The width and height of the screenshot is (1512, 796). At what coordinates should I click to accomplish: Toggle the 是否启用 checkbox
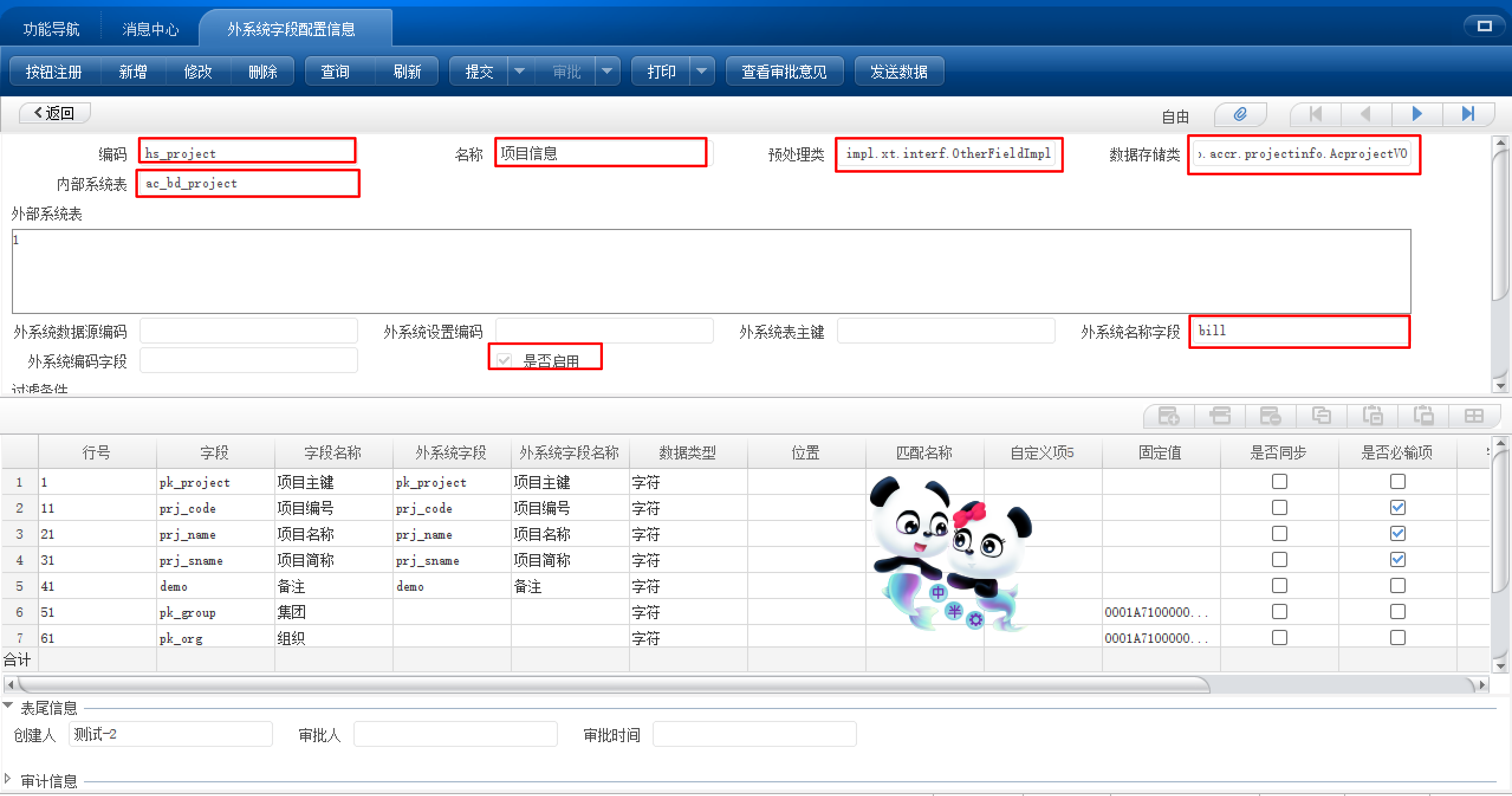coord(504,360)
